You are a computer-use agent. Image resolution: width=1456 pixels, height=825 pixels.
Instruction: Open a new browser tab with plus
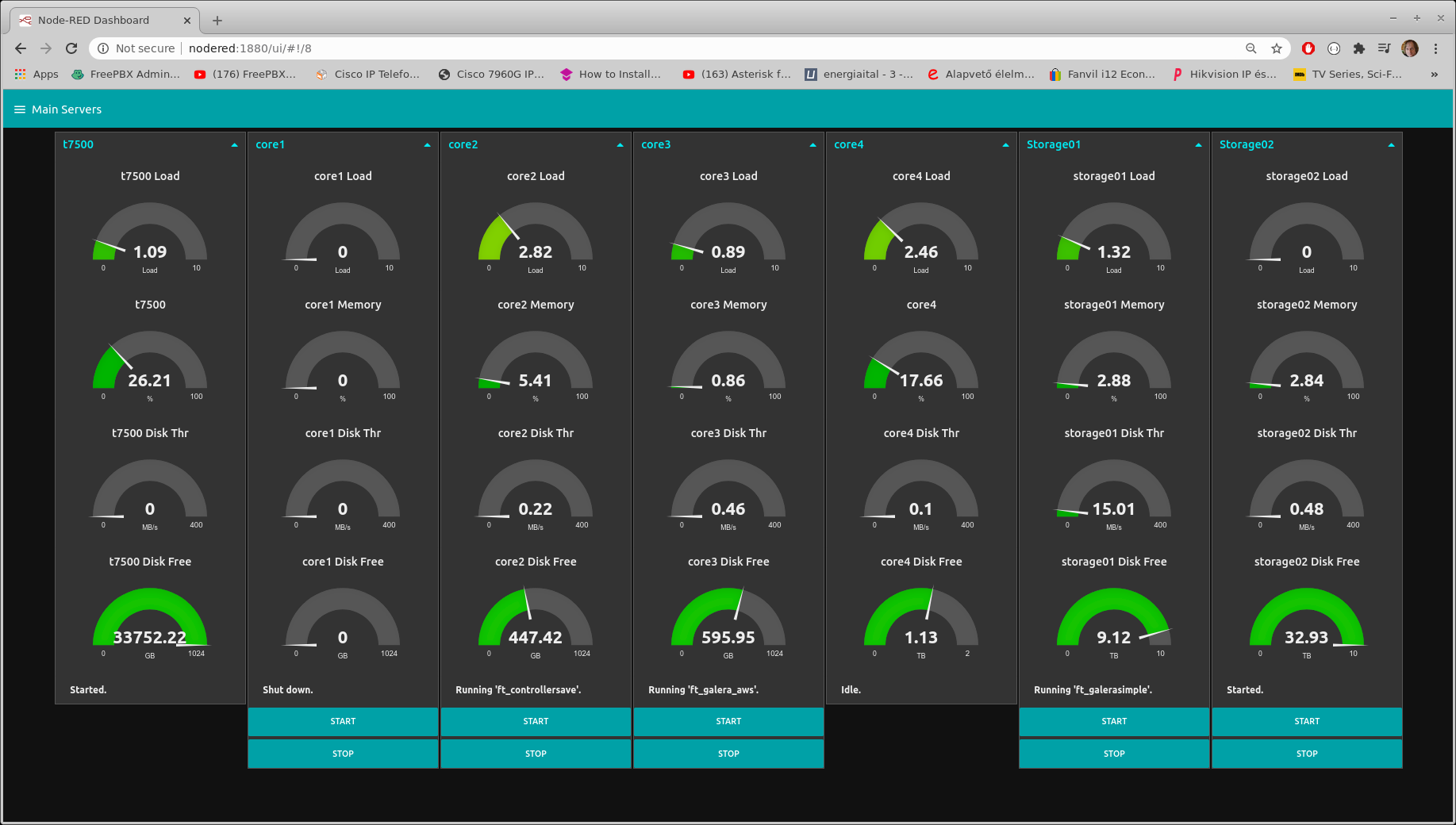pyautogui.click(x=217, y=21)
